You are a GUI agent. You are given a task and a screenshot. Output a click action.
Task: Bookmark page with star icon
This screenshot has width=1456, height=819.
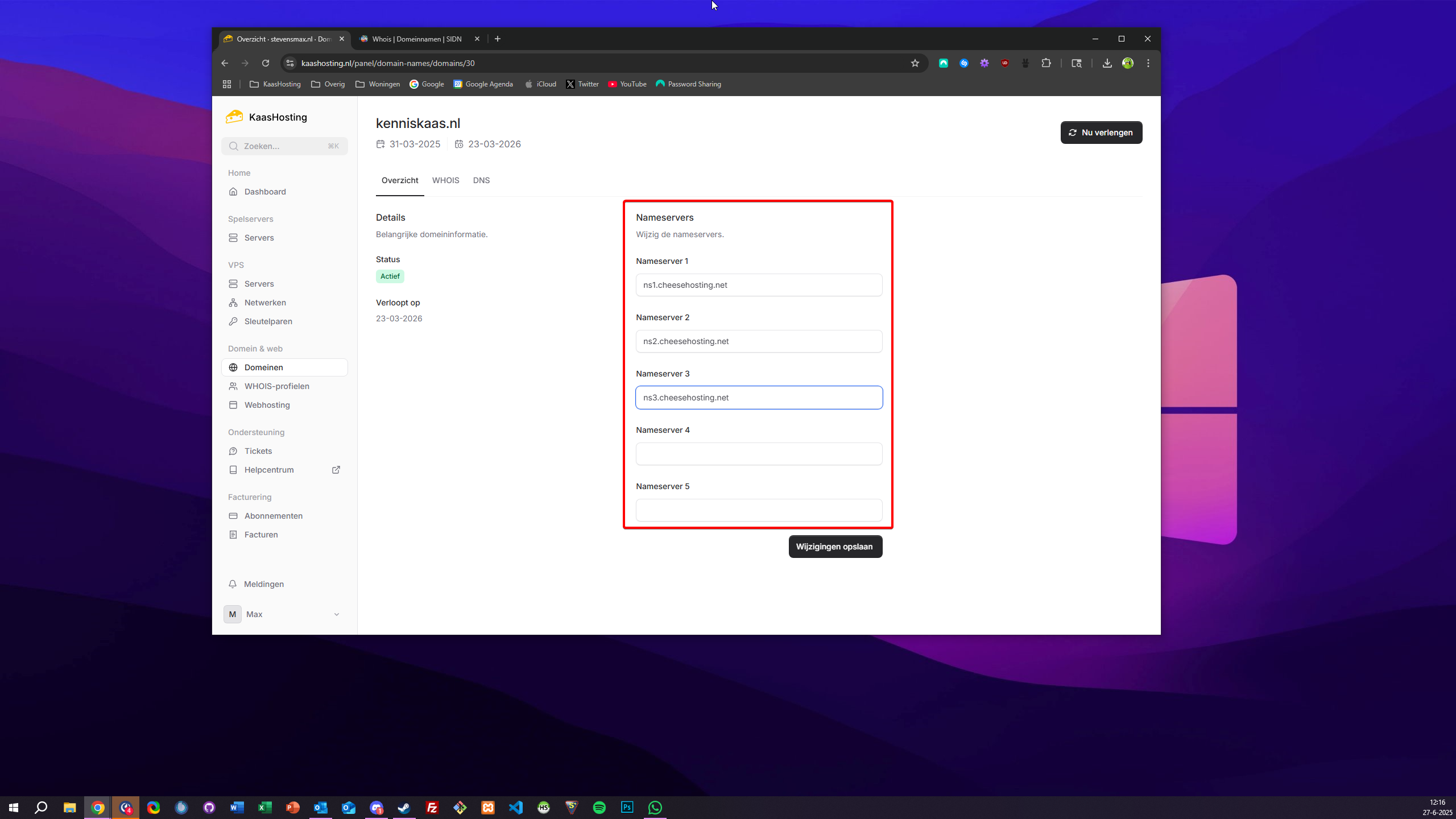[915, 63]
